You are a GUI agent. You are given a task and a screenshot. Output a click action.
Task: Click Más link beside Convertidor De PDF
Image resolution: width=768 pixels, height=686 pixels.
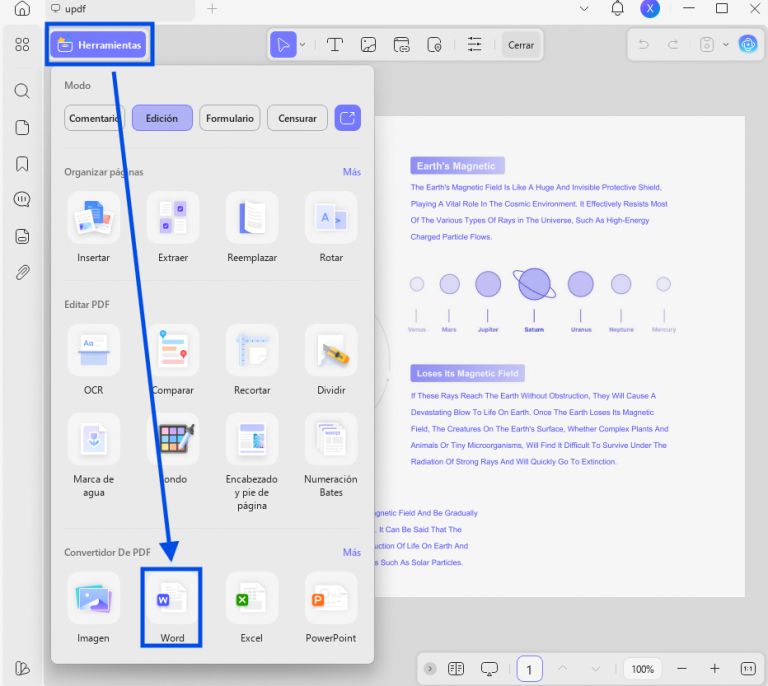pyautogui.click(x=352, y=552)
